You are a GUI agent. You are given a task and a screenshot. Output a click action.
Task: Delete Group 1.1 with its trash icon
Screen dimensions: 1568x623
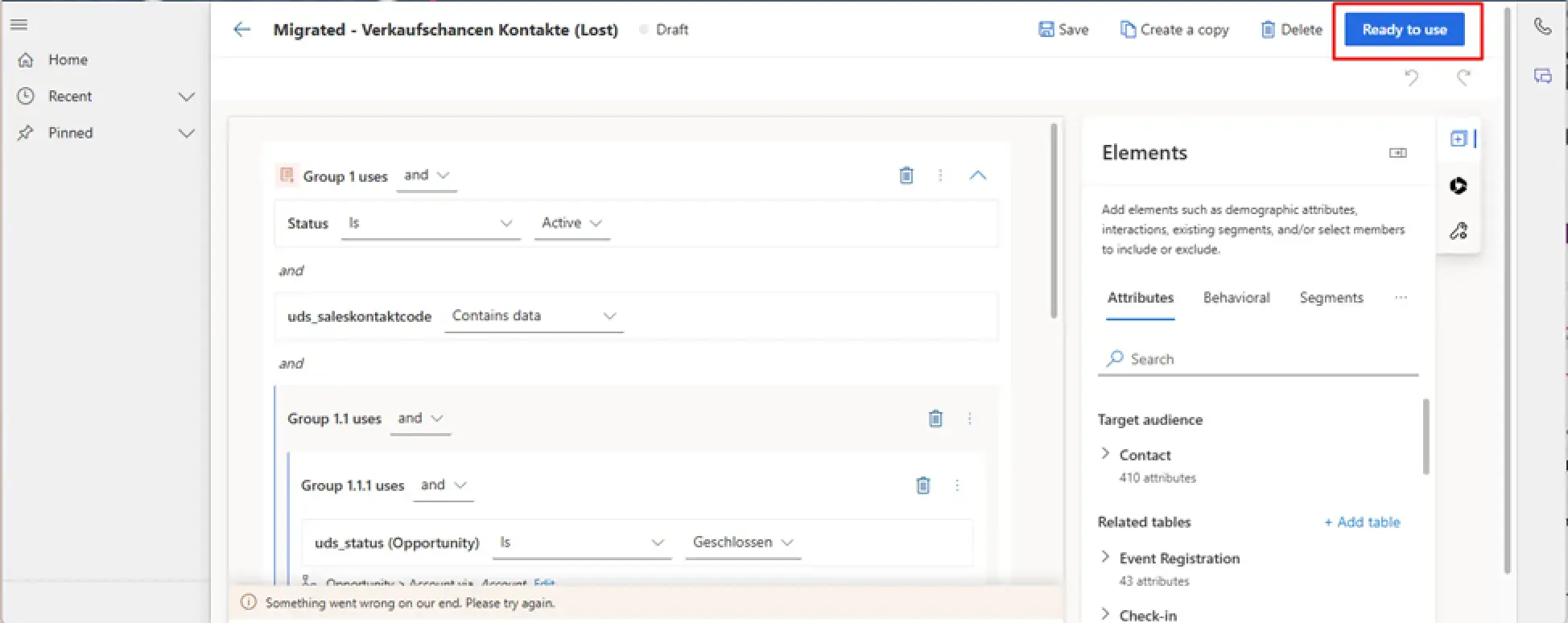click(x=935, y=419)
